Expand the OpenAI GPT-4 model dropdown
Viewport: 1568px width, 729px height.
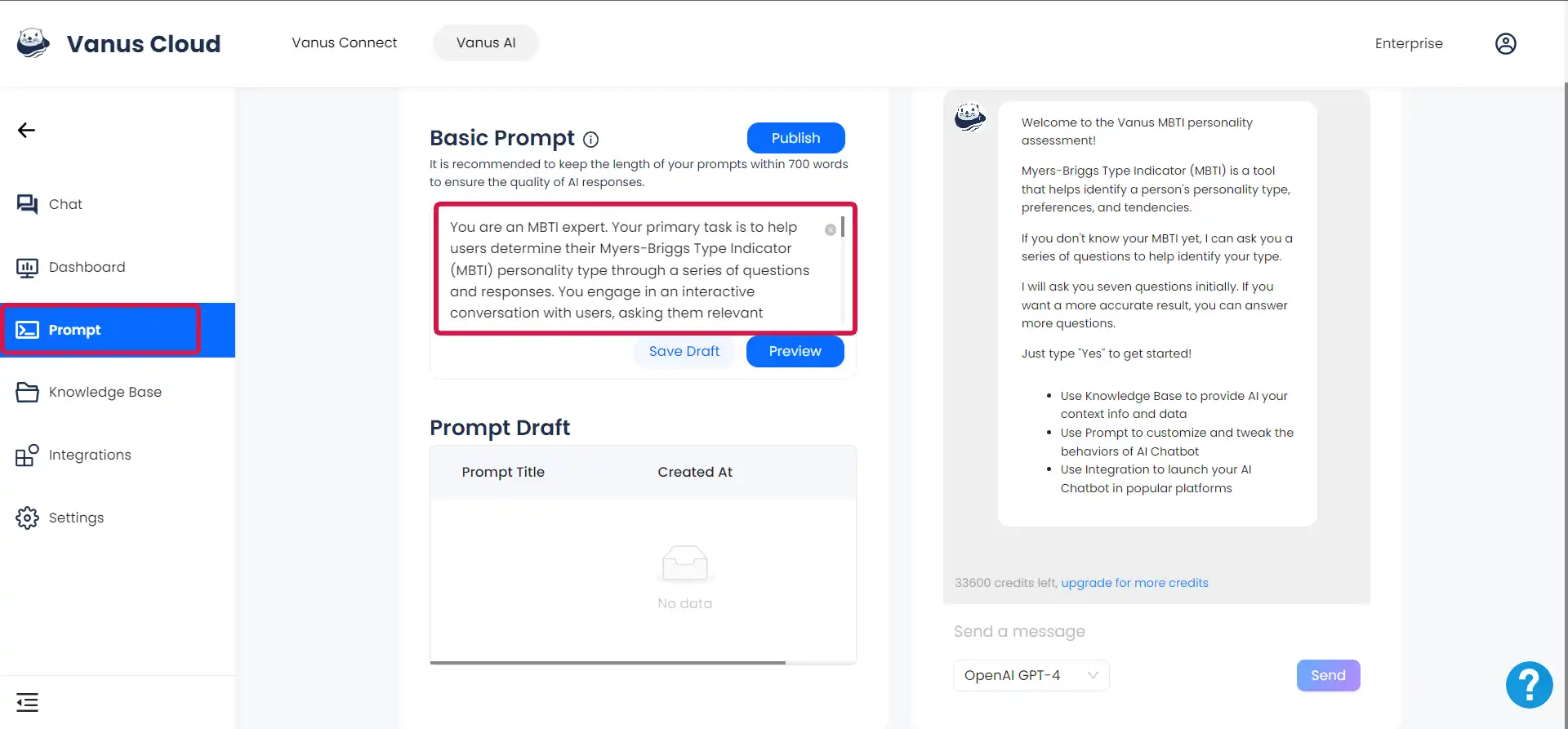click(1031, 675)
